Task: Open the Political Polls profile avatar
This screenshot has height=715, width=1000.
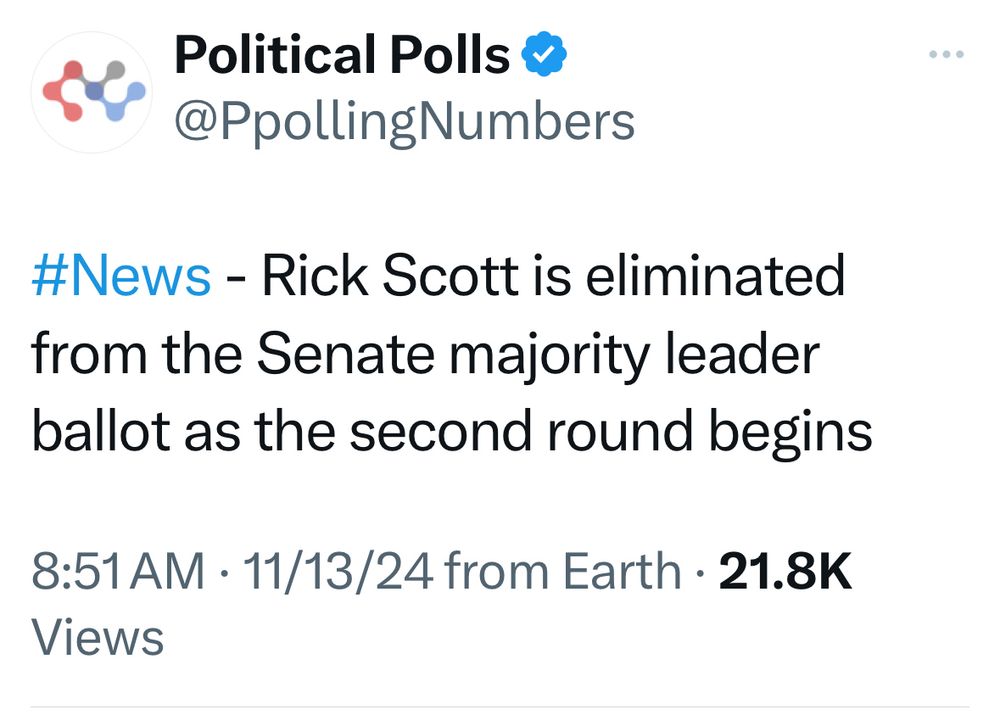Action: tap(91, 92)
